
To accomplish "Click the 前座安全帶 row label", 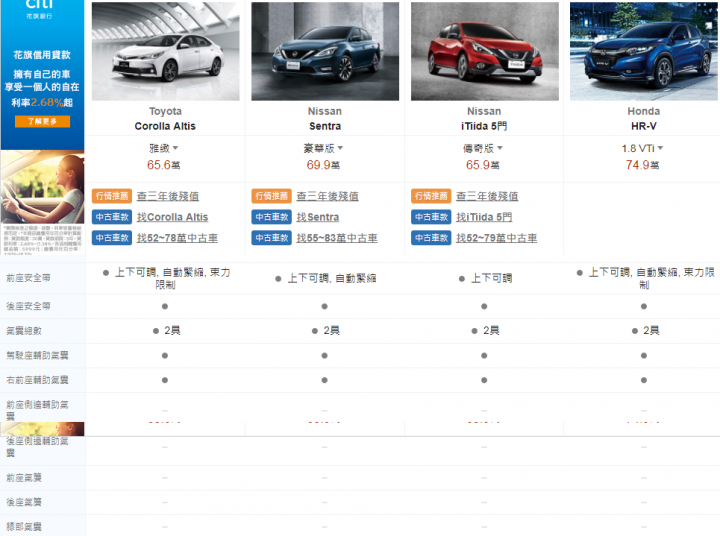I will pos(28,278).
